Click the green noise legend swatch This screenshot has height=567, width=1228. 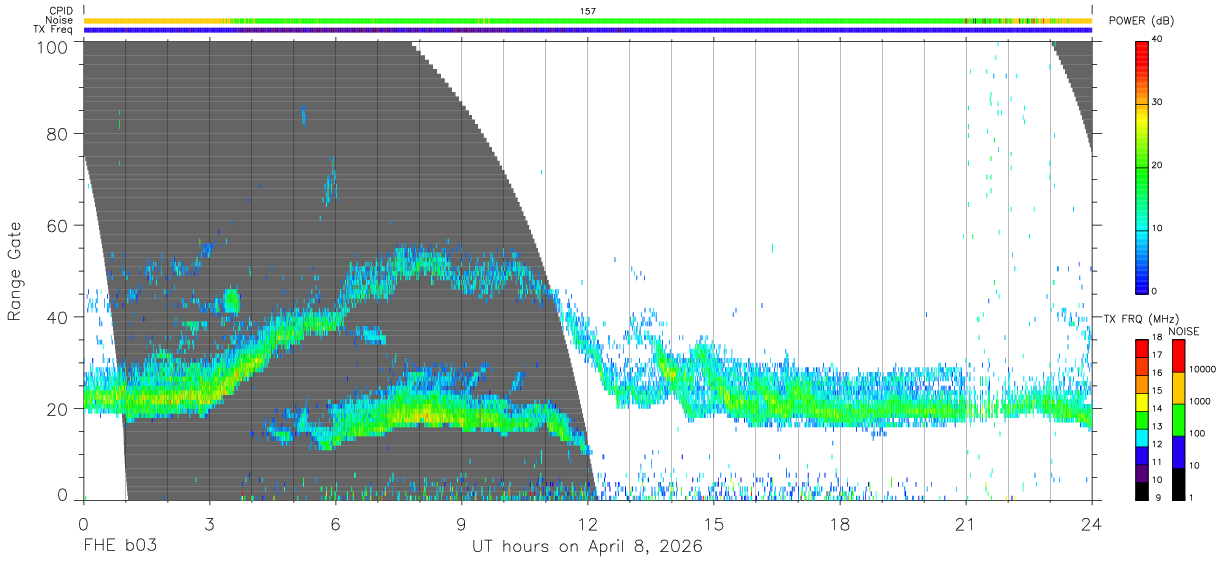1178,419
